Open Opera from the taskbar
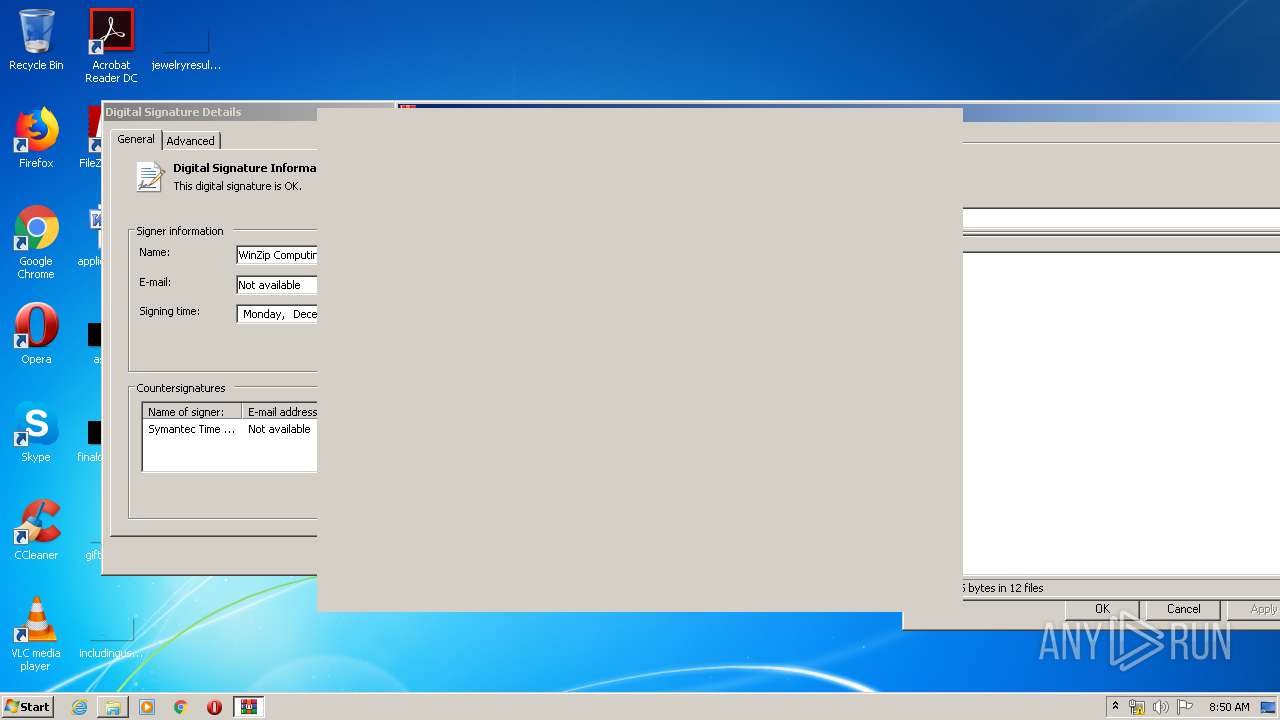This screenshot has width=1280, height=720. [214, 707]
